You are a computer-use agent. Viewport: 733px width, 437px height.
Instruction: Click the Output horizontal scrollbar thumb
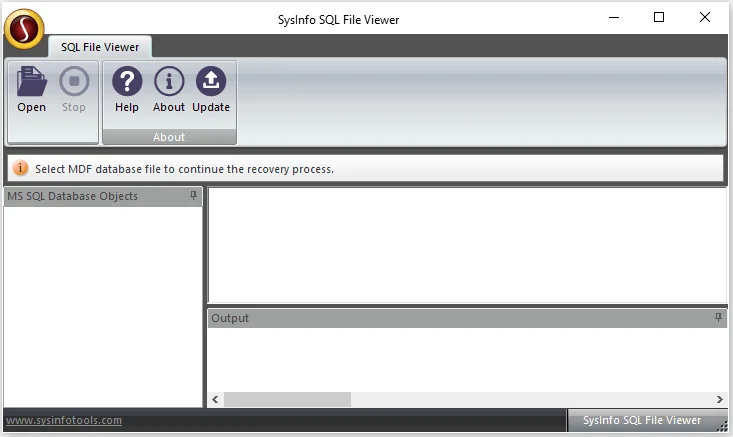287,399
